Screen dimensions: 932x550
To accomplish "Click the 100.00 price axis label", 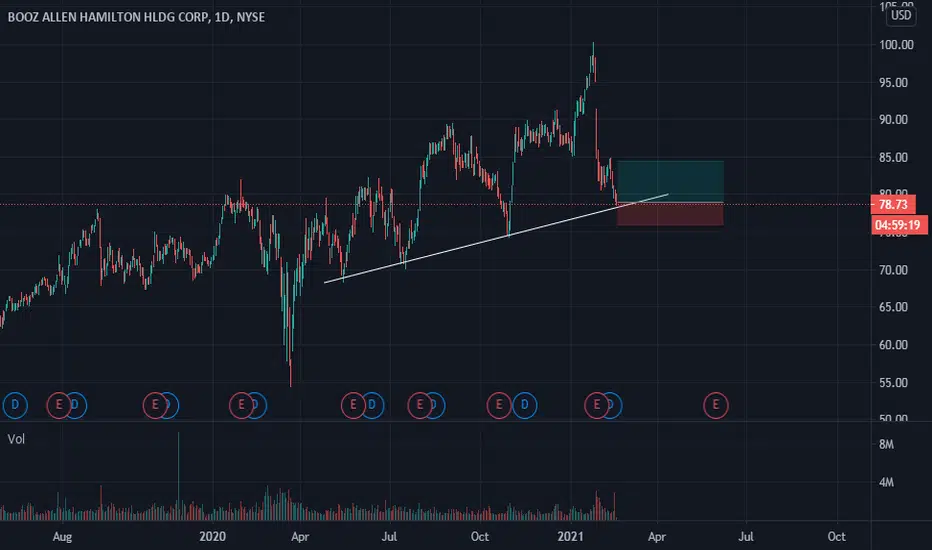I will (896, 45).
